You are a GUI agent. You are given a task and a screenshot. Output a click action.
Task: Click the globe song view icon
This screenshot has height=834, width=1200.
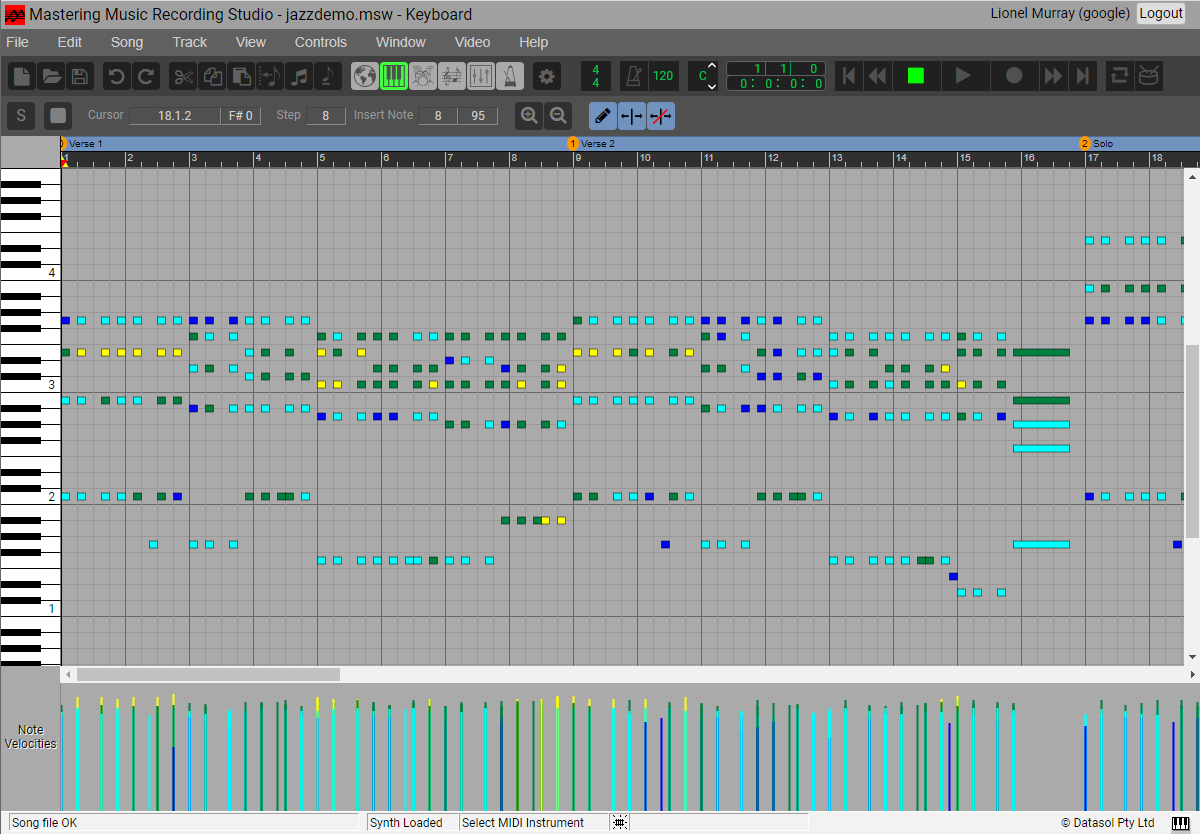point(365,76)
